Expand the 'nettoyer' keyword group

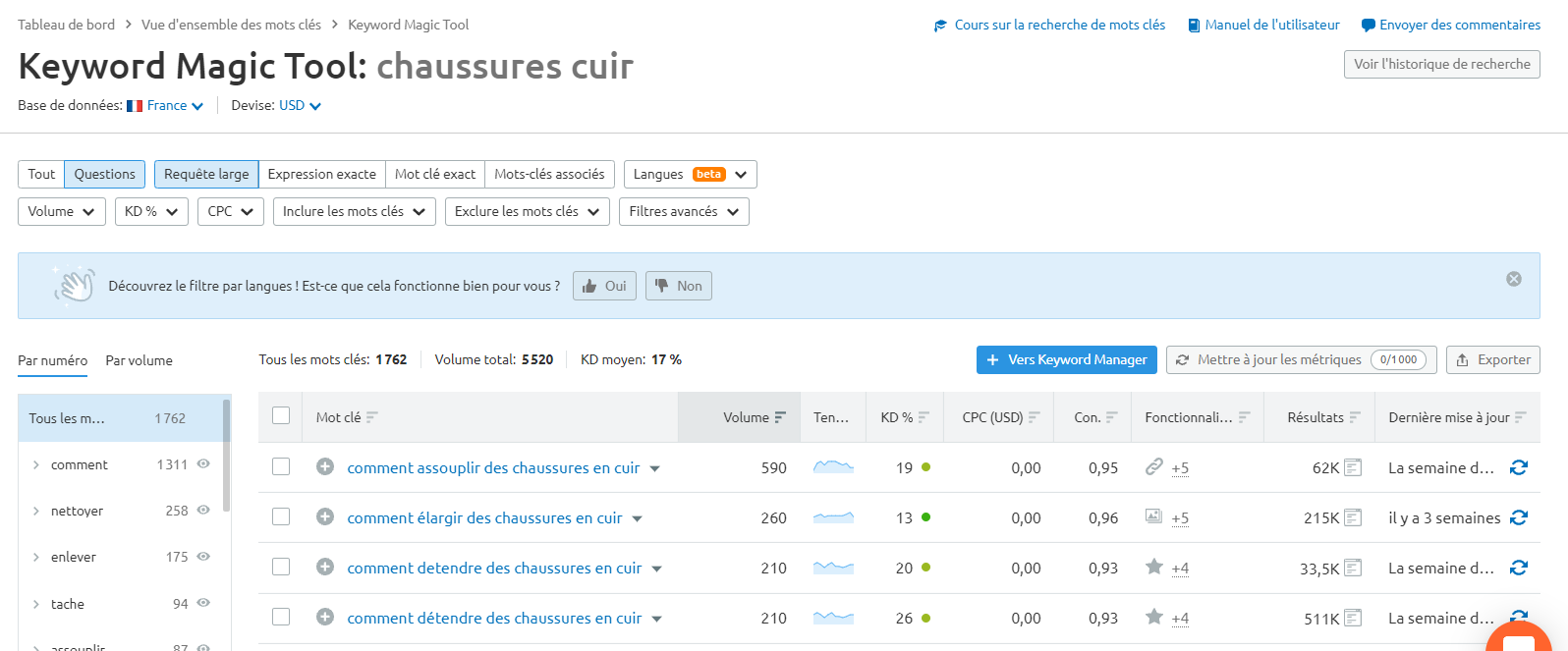(x=36, y=511)
